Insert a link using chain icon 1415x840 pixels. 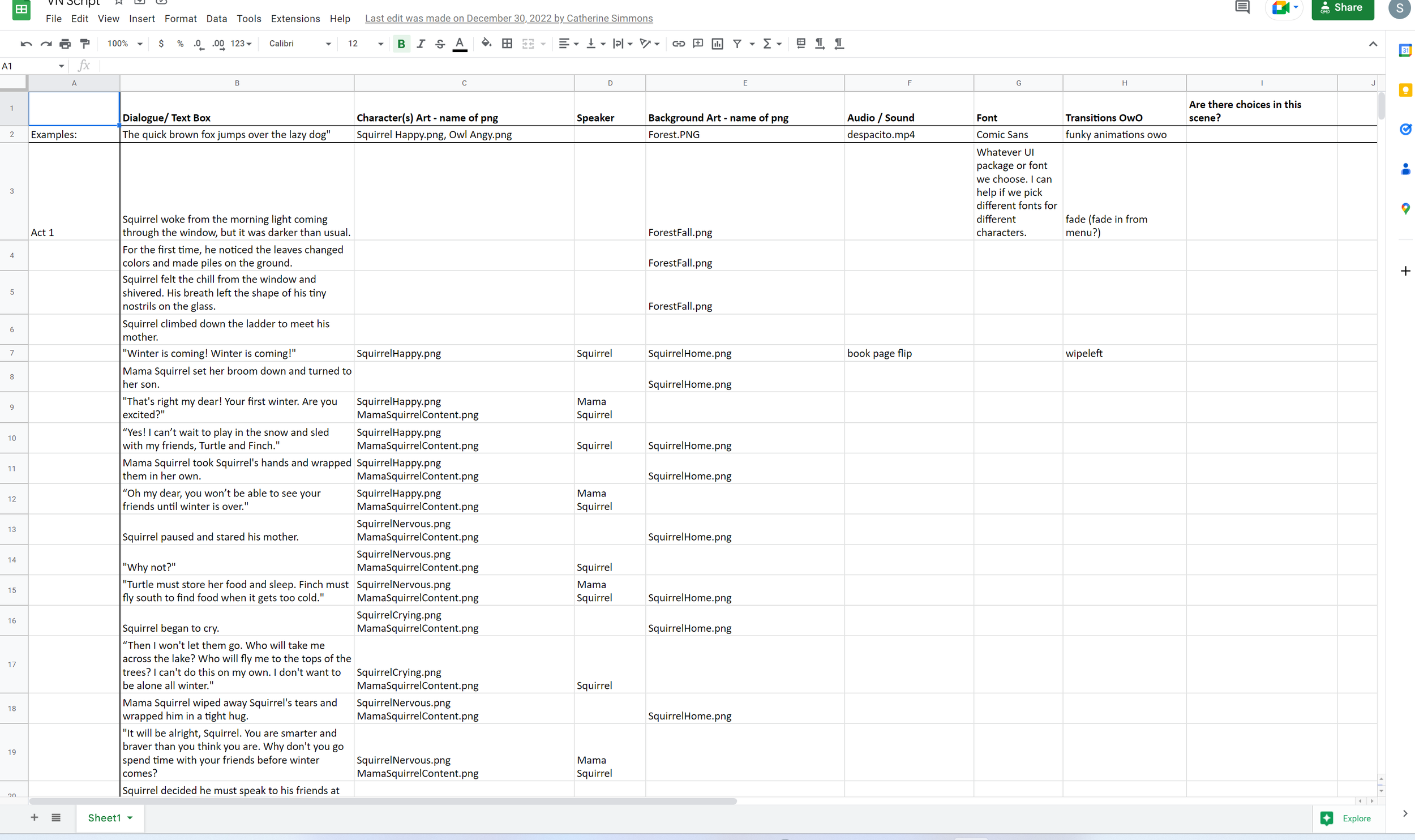(679, 44)
